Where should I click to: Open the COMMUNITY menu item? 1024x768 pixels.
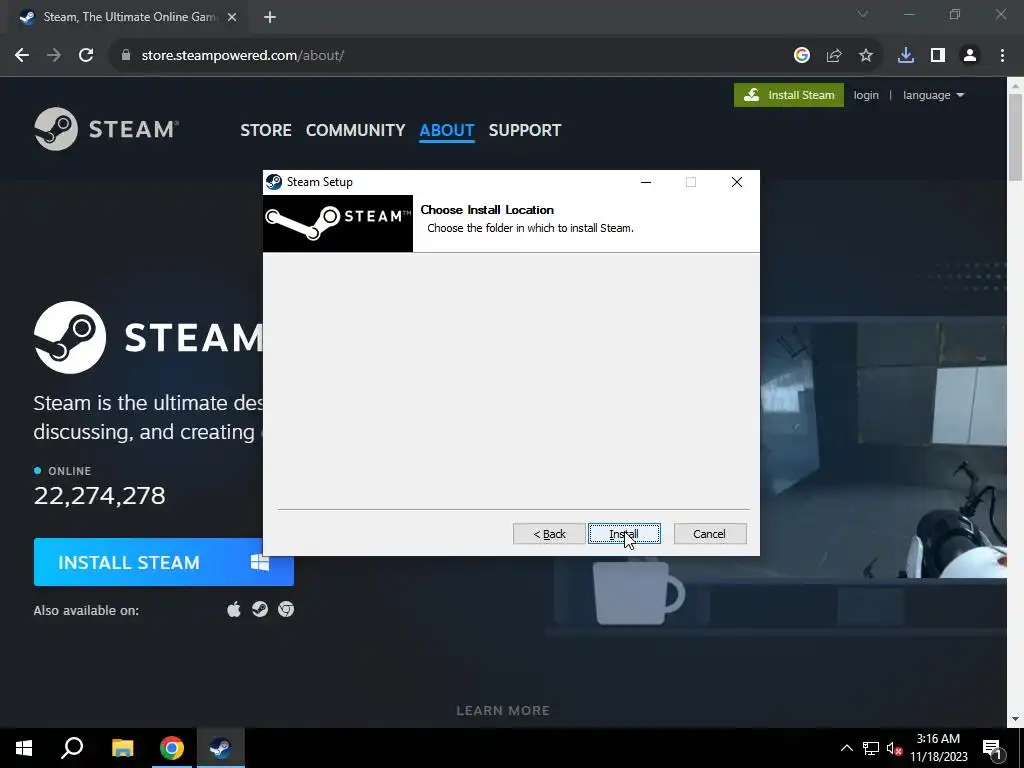pyautogui.click(x=355, y=130)
